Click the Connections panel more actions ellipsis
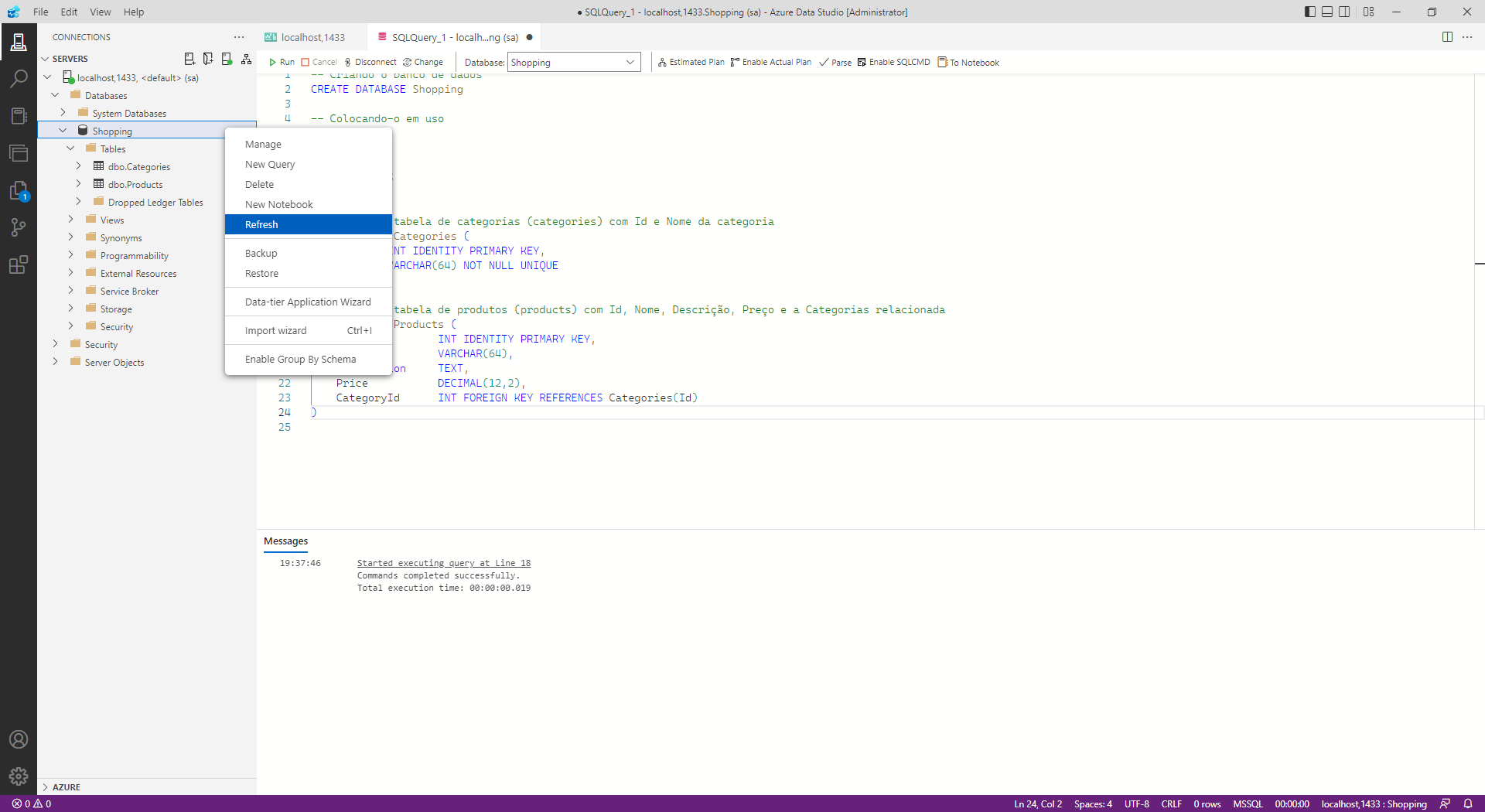Viewport: 1485px width, 812px height. tap(239, 37)
